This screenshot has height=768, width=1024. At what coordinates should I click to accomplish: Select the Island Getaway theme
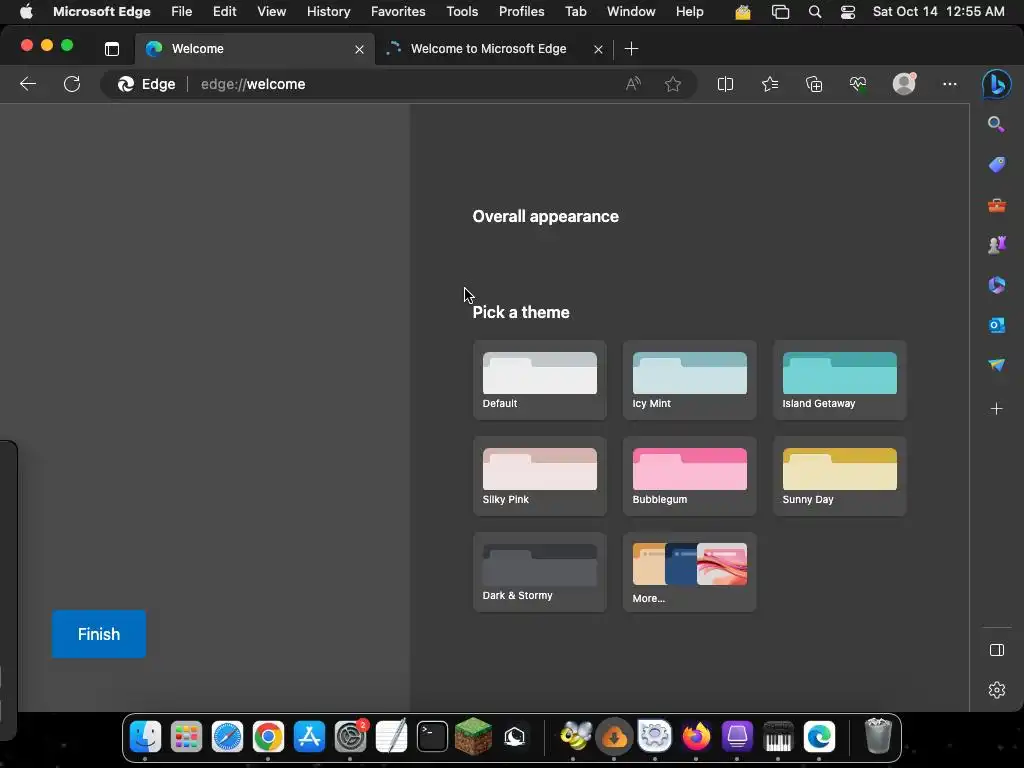pos(840,380)
